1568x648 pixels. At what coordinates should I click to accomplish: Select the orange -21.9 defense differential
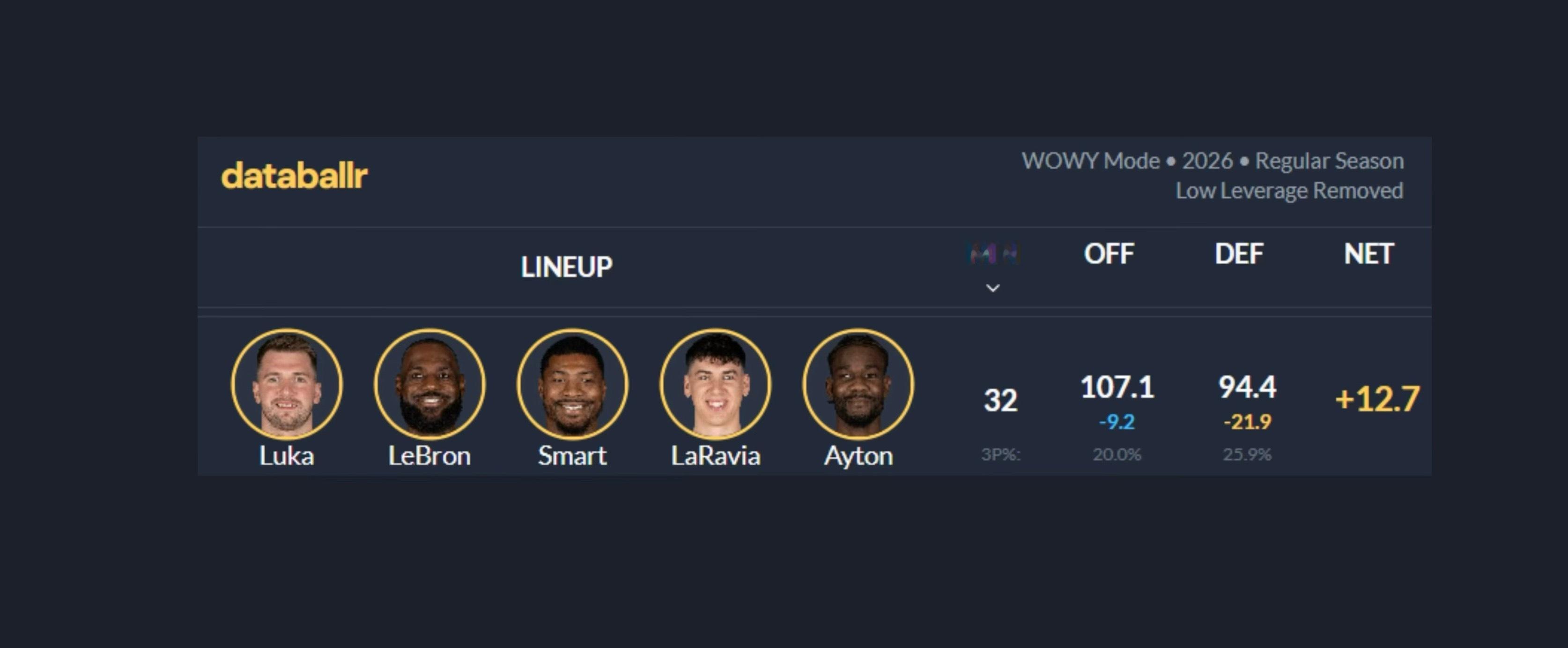1247,421
